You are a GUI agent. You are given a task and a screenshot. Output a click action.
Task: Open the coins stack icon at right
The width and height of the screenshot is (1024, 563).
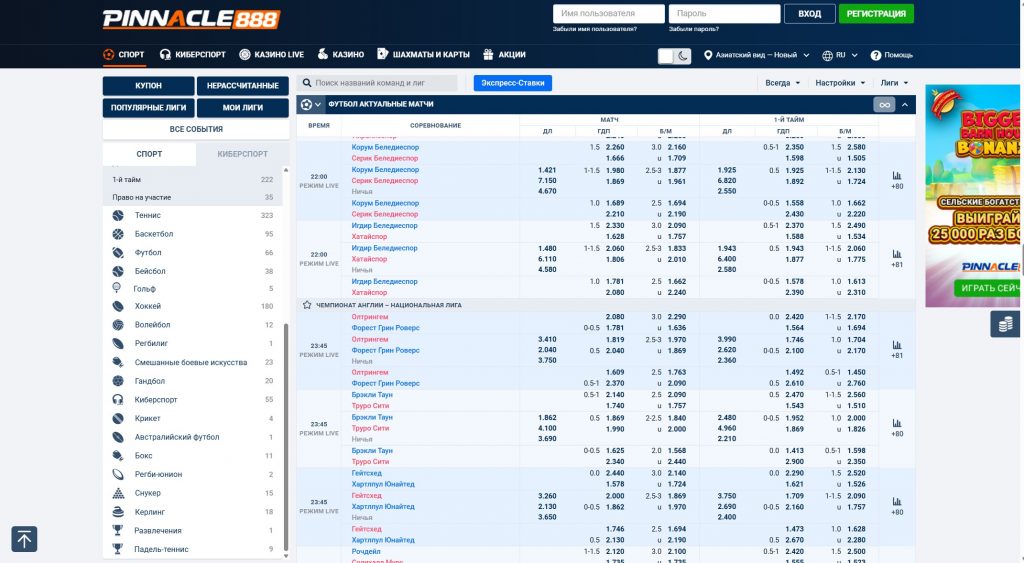pos(1006,323)
